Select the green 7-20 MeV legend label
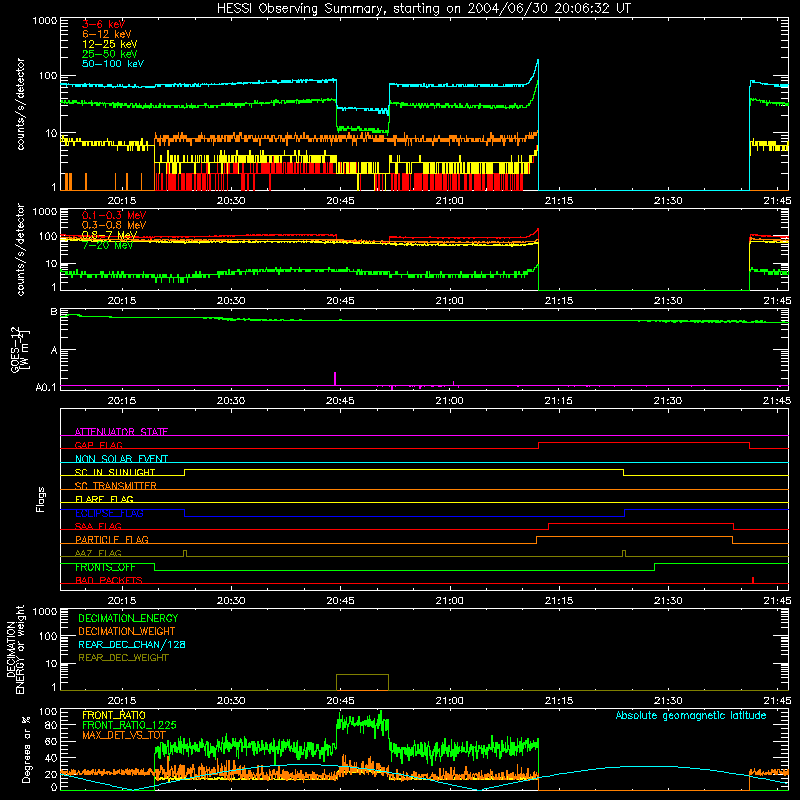This screenshot has height=800, width=800. click(x=108, y=245)
